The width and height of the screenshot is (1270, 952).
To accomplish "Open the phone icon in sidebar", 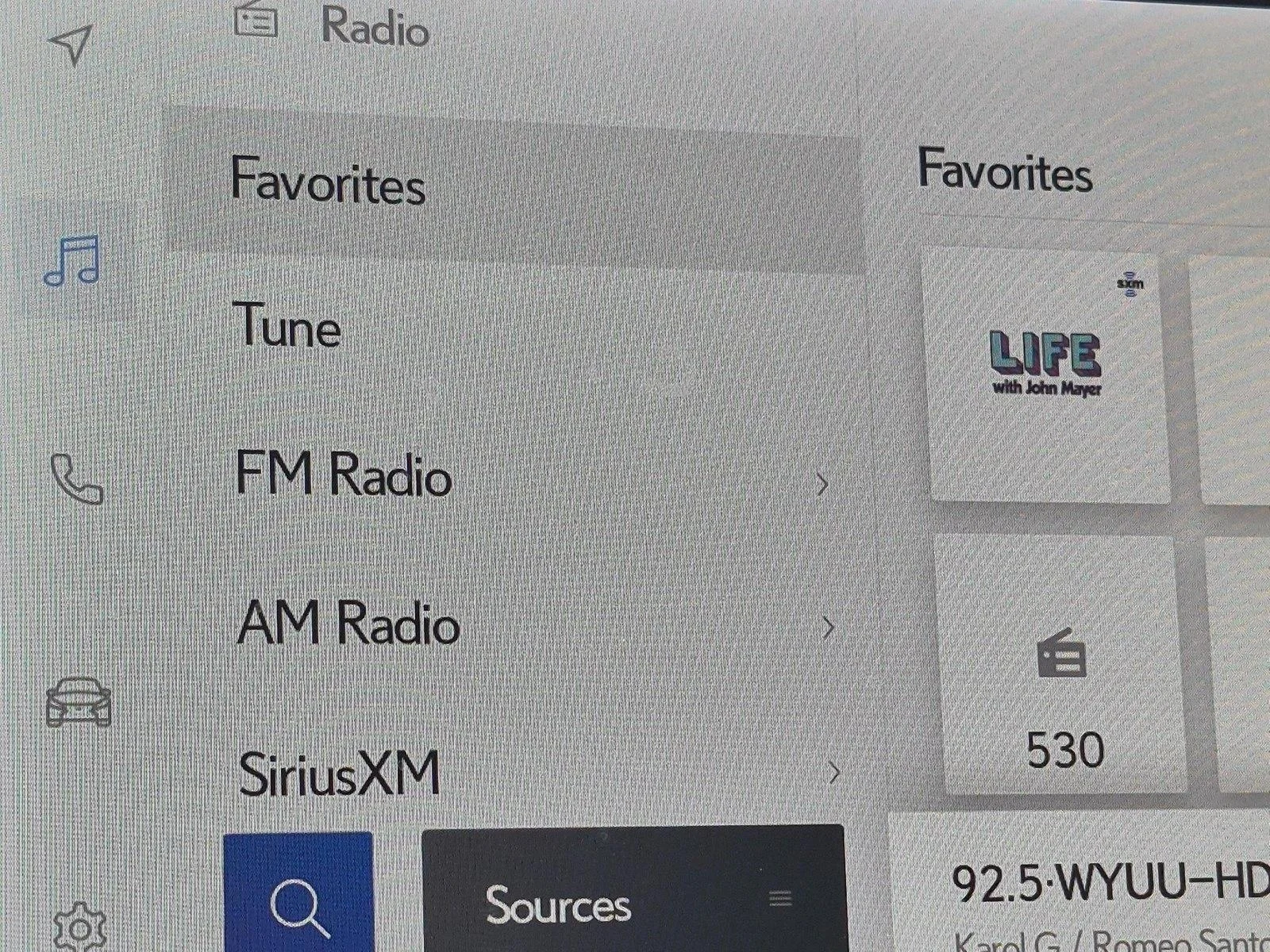I will pos(76,478).
